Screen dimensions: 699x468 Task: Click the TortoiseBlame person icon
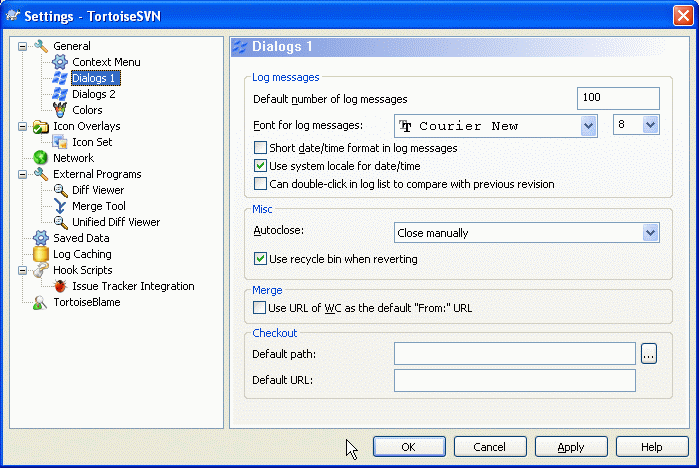point(40,302)
